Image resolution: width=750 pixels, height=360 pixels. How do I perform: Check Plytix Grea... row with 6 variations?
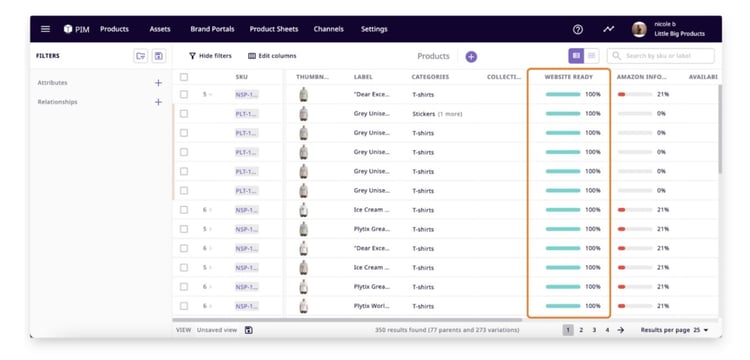pyautogui.click(x=184, y=287)
